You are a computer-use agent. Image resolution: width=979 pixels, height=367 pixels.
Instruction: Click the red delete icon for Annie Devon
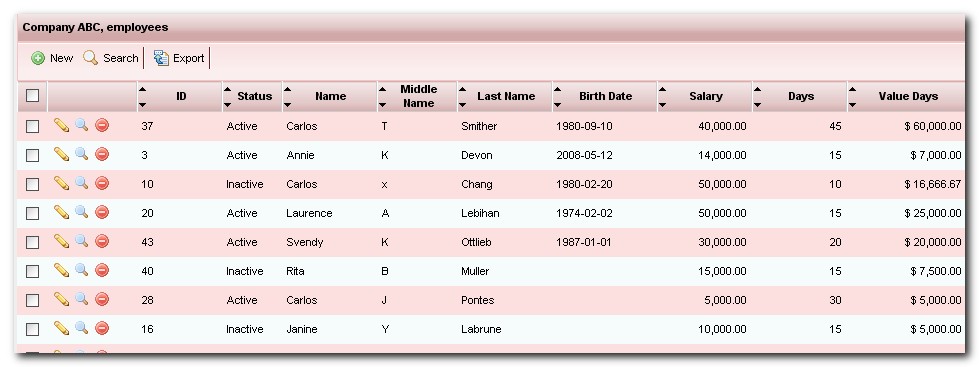point(102,154)
